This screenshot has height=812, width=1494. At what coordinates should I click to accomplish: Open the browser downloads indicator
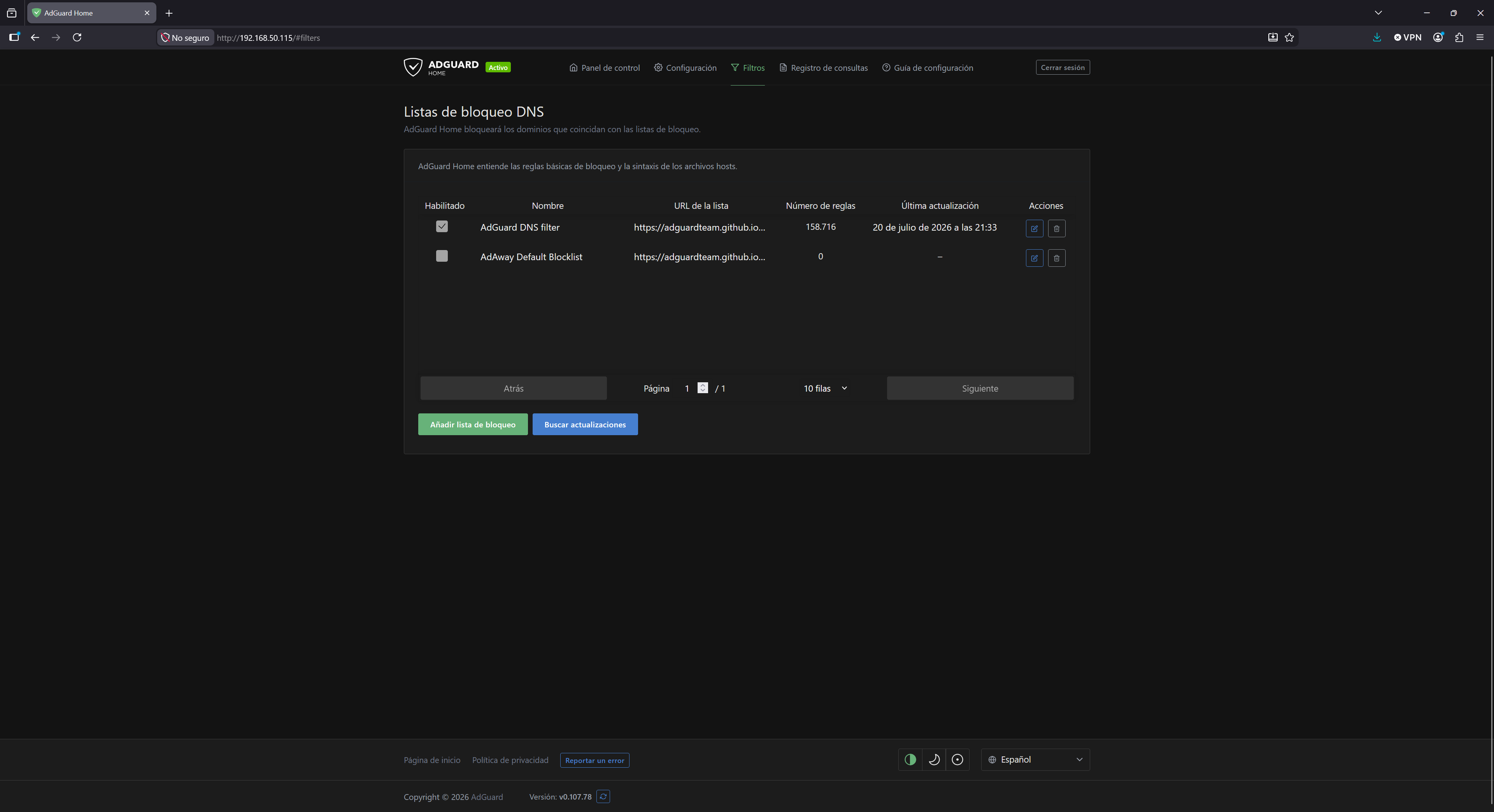click(x=1376, y=38)
